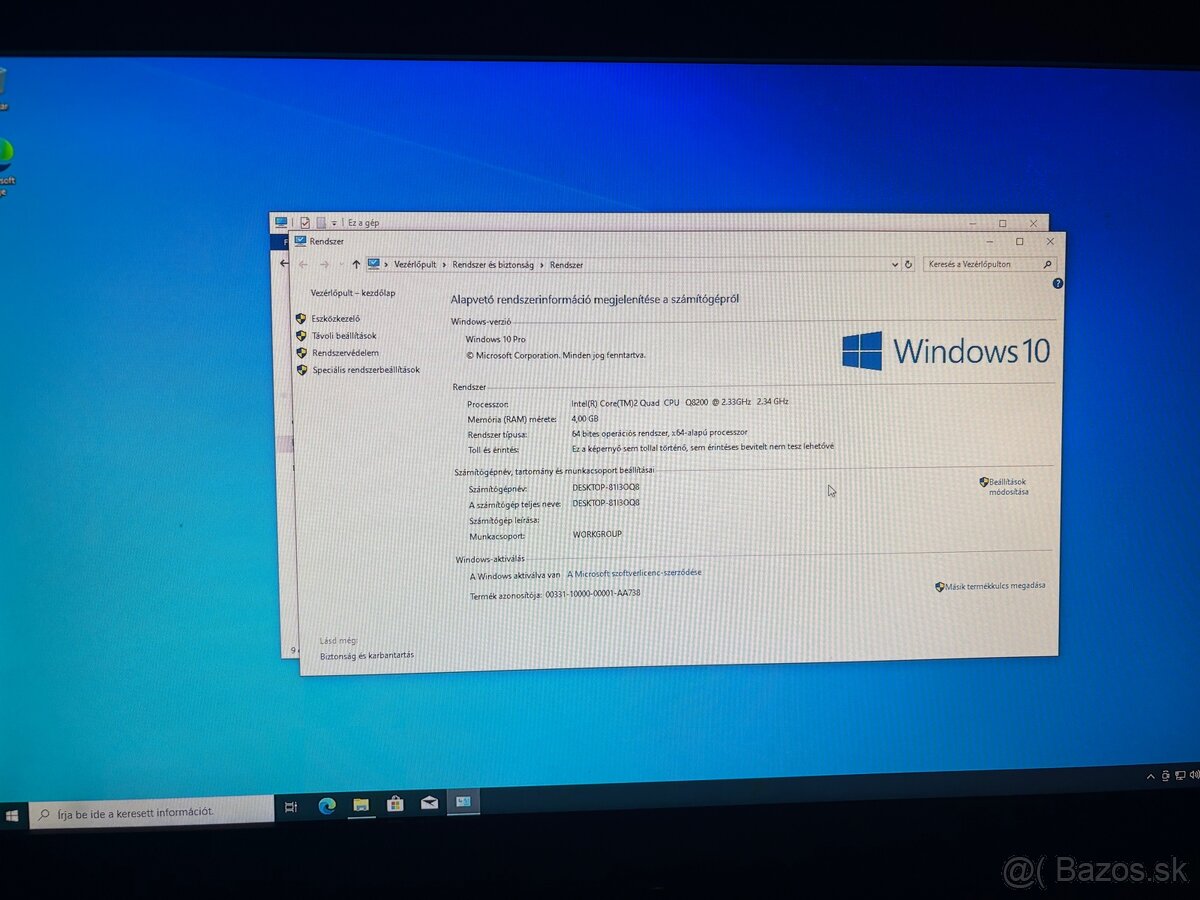Click the back arrow in Rendszer window
The width and height of the screenshot is (1200, 900).
click(303, 264)
